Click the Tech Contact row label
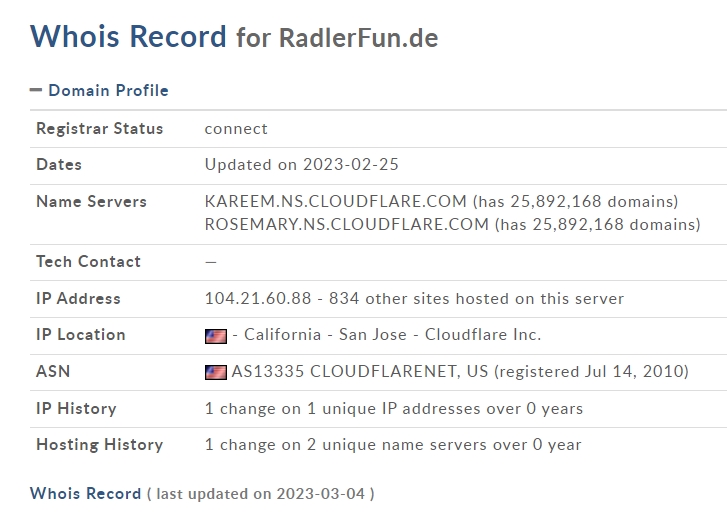Image resolution: width=727 pixels, height=512 pixels. (88, 262)
